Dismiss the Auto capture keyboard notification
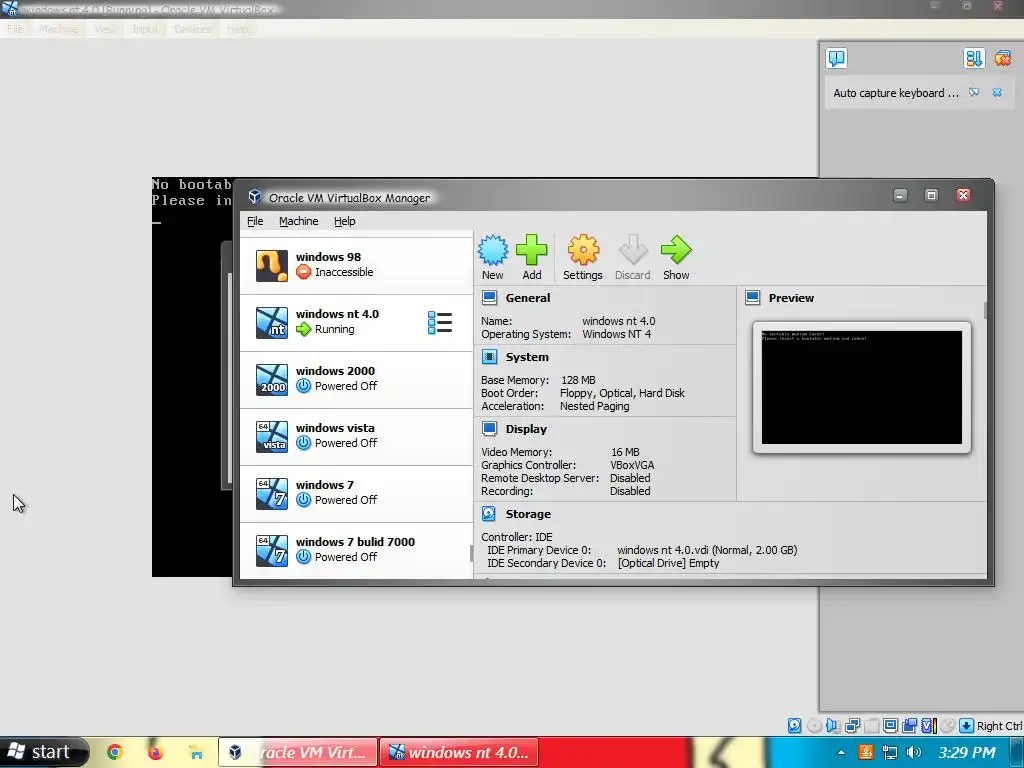 pyautogui.click(x=997, y=93)
